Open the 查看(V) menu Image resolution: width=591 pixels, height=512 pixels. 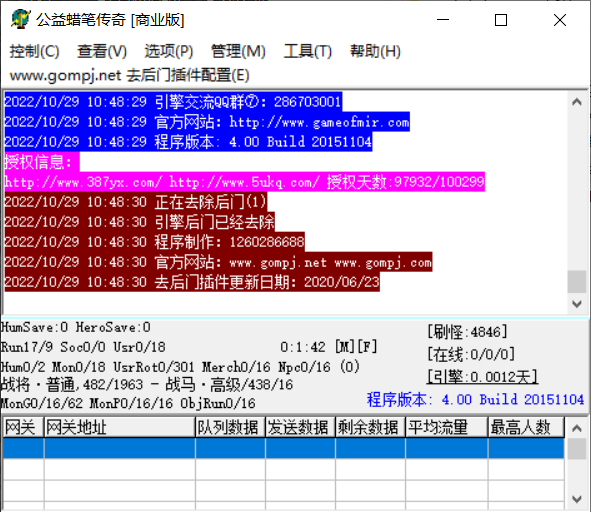click(x=102, y=51)
